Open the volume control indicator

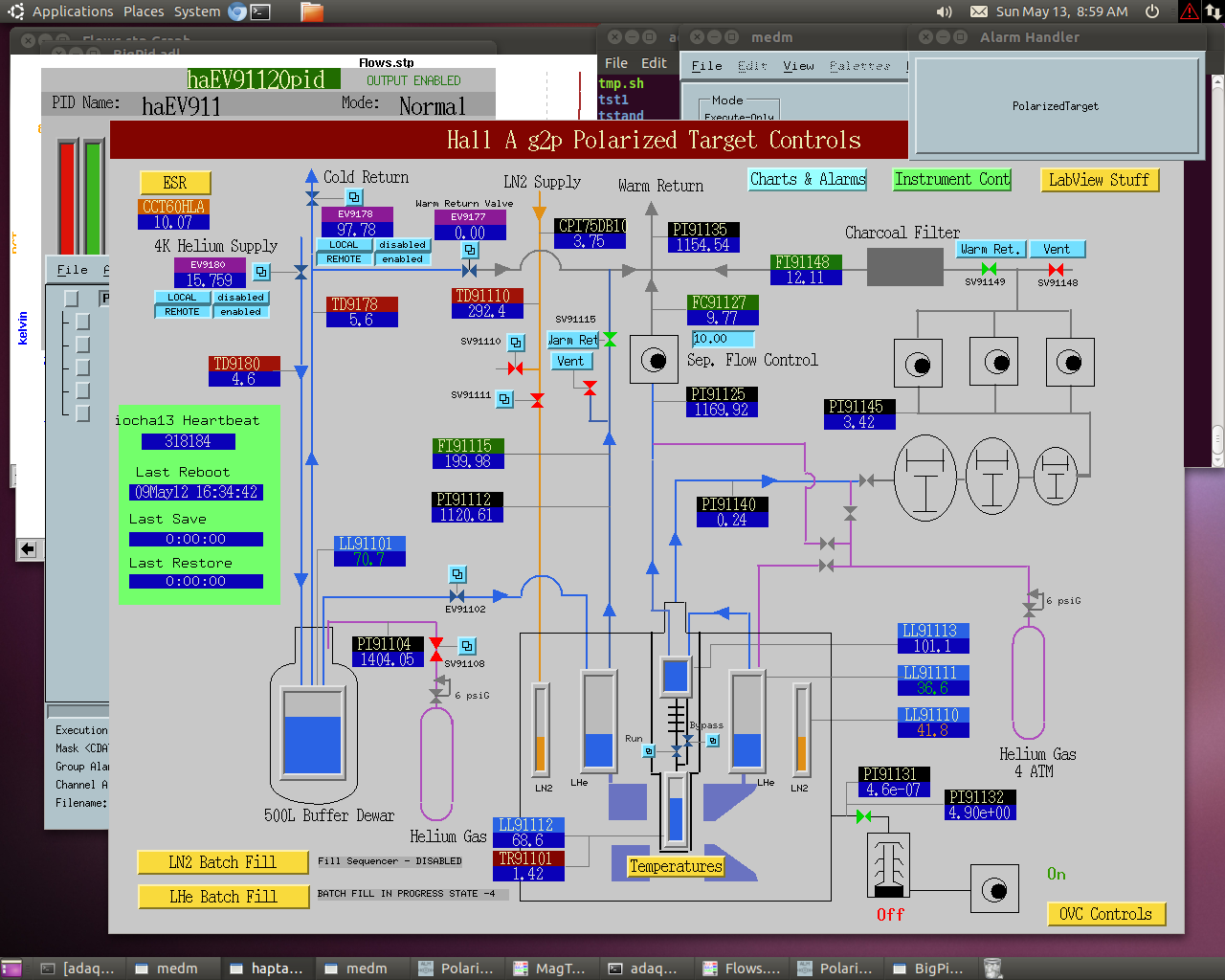pyautogui.click(x=944, y=11)
